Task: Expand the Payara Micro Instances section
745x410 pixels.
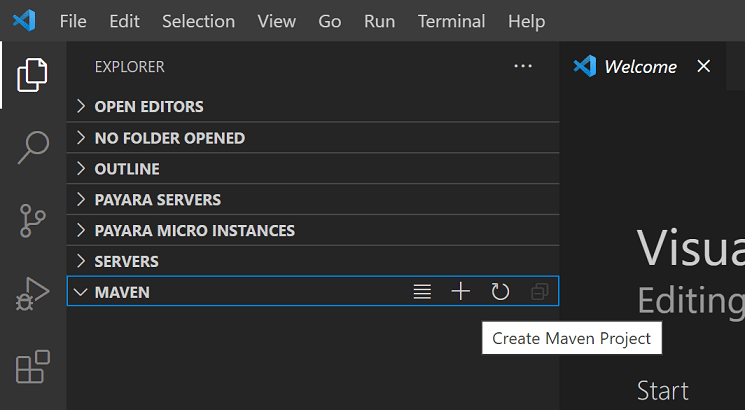Action: tap(194, 231)
